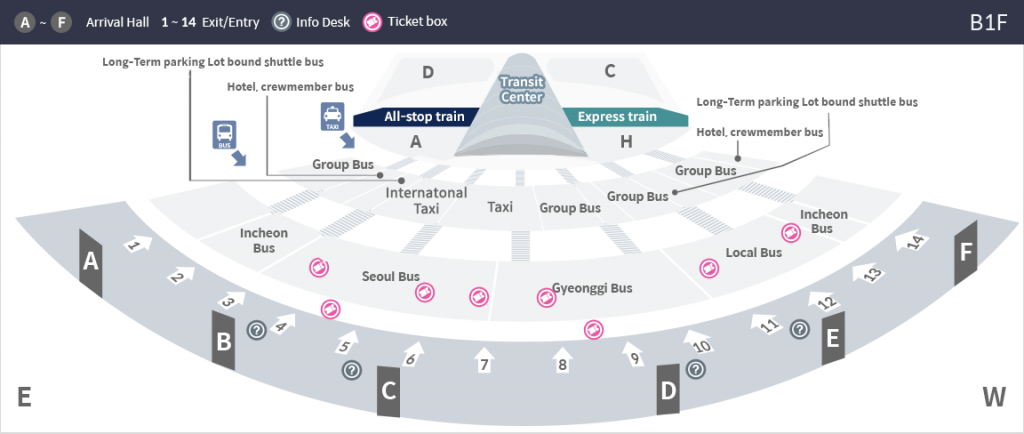
Task: Click the Ticket box legend icon in header
Action: [x=374, y=21]
